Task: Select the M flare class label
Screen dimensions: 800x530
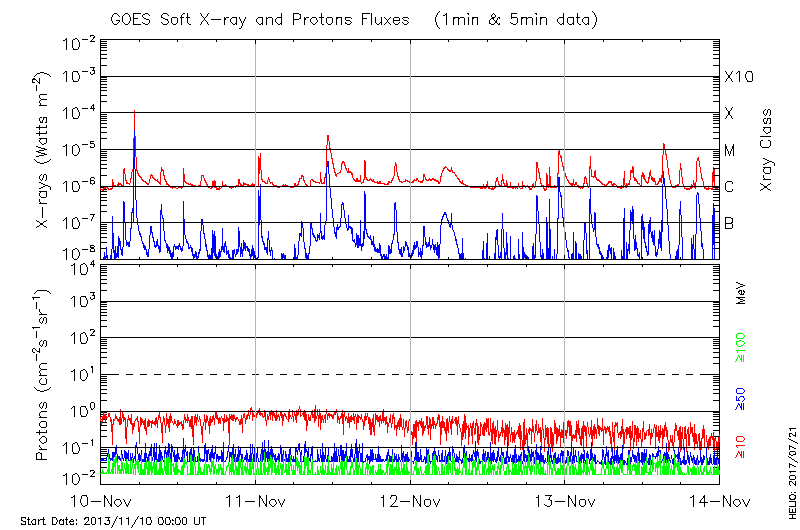Action: [730, 151]
